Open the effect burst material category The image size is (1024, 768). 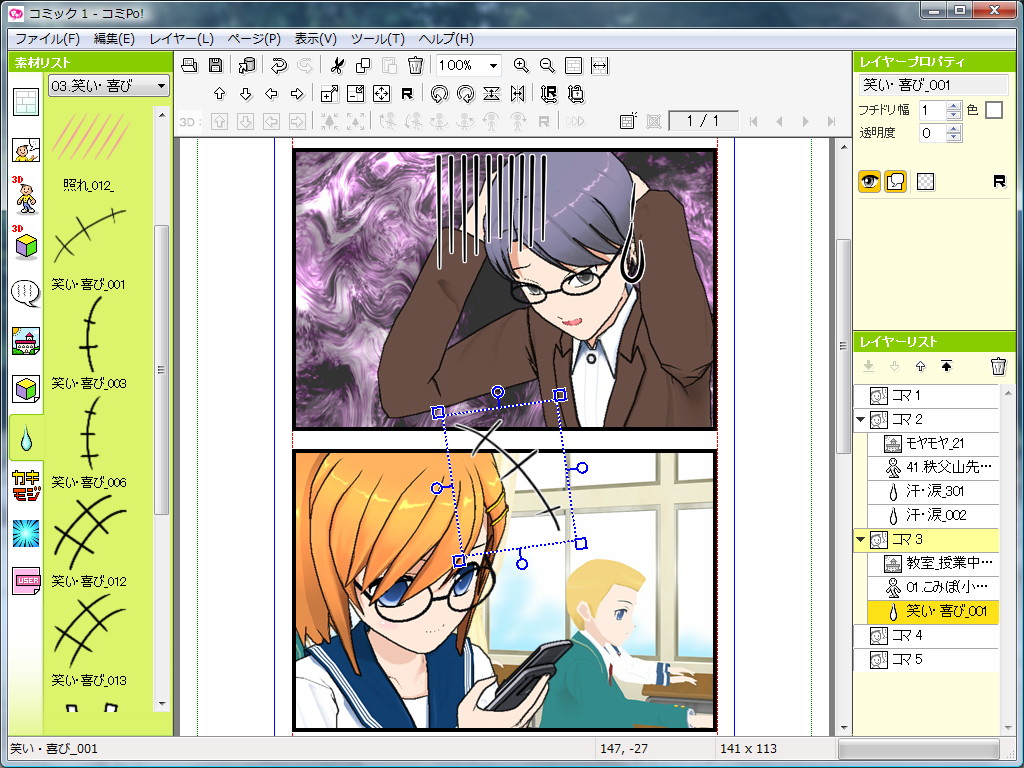pos(26,534)
